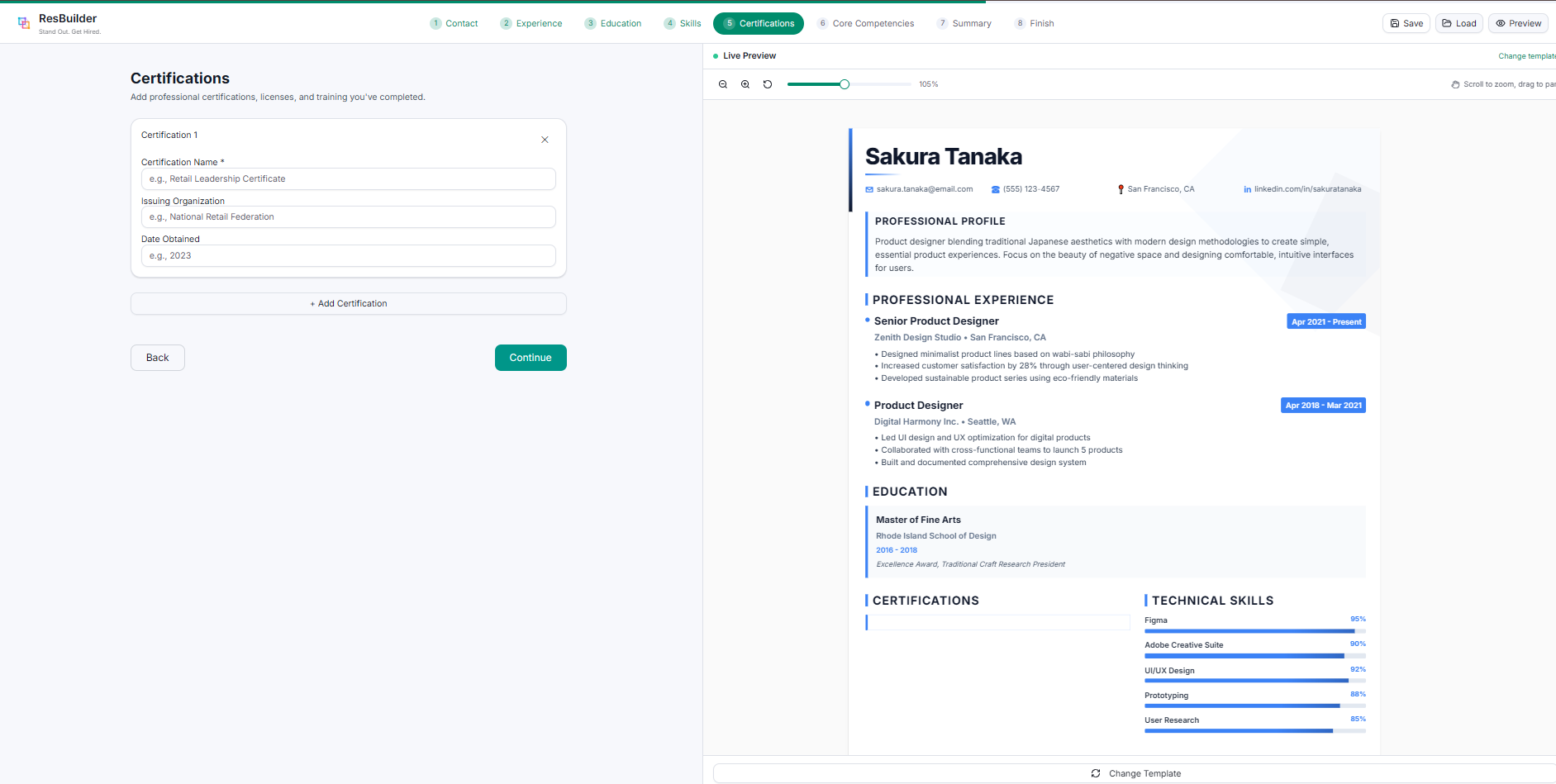Click the zoom out magnifier icon
Viewport: 1556px width, 784px height.
coord(723,84)
